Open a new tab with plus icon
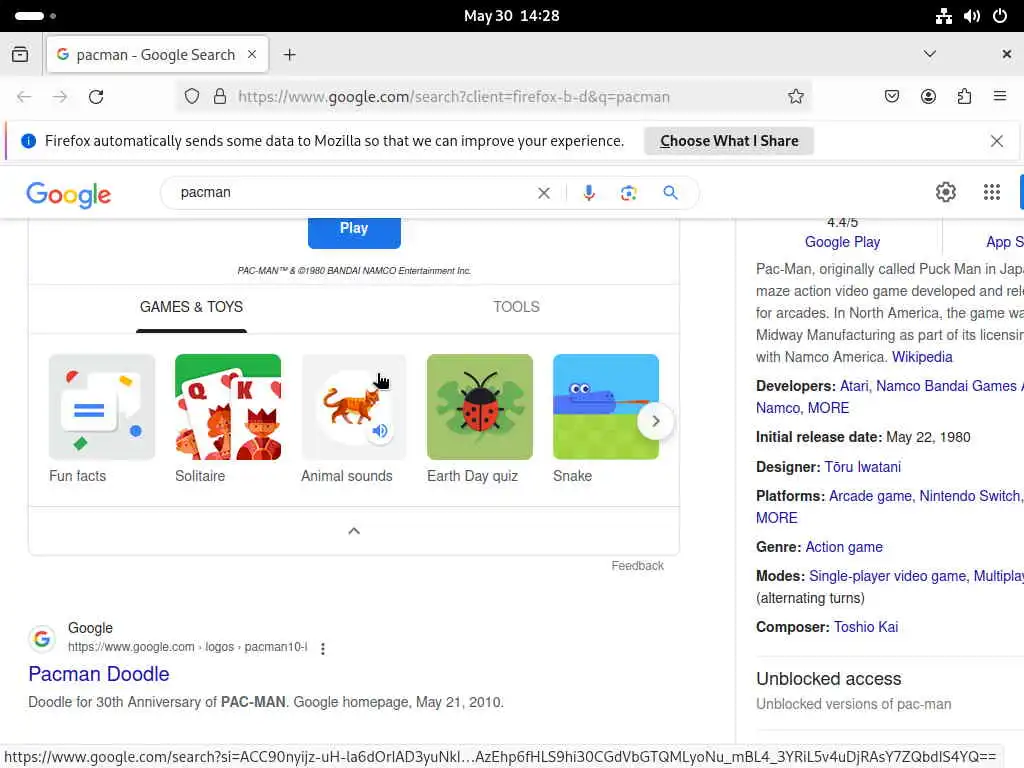The width and height of the screenshot is (1024, 768). pos(289,55)
